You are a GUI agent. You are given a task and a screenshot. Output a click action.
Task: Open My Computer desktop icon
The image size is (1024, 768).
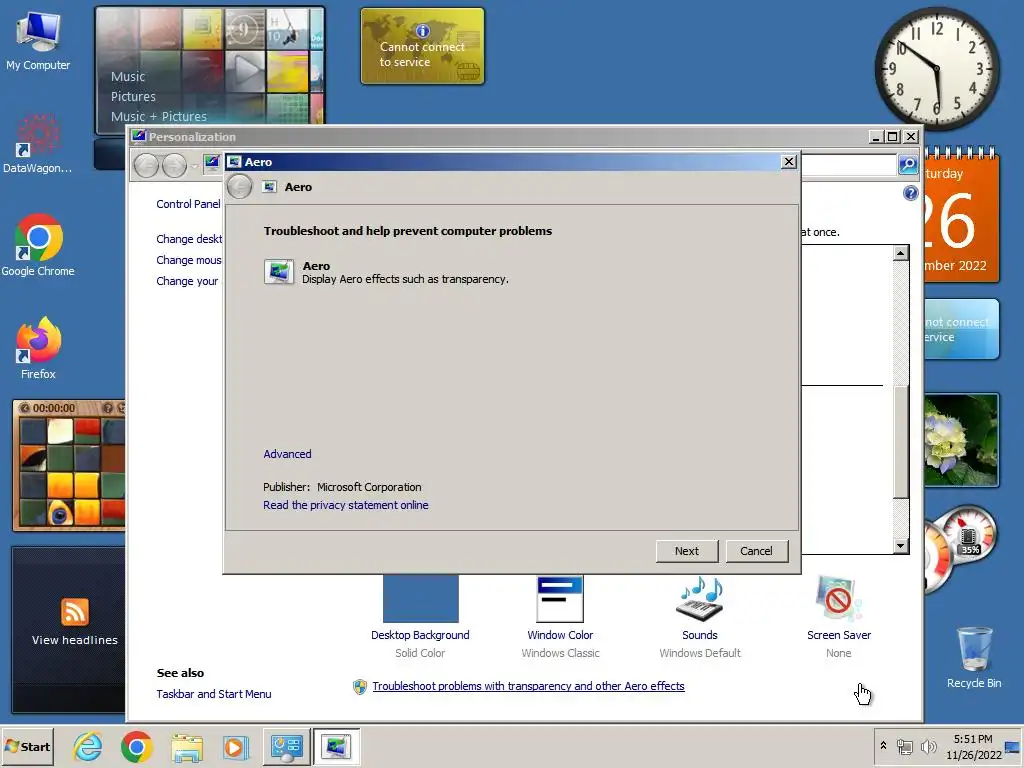[38, 40]
